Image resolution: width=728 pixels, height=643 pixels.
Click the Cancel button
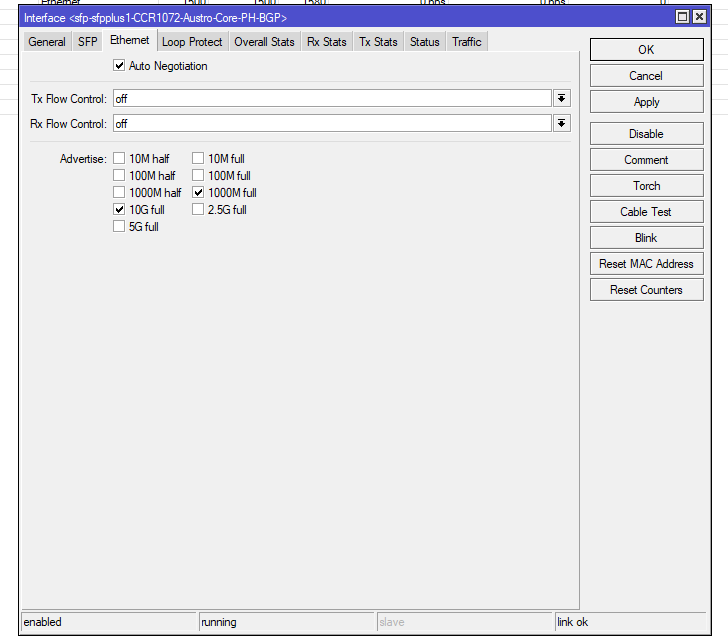[x=646, y=76]
